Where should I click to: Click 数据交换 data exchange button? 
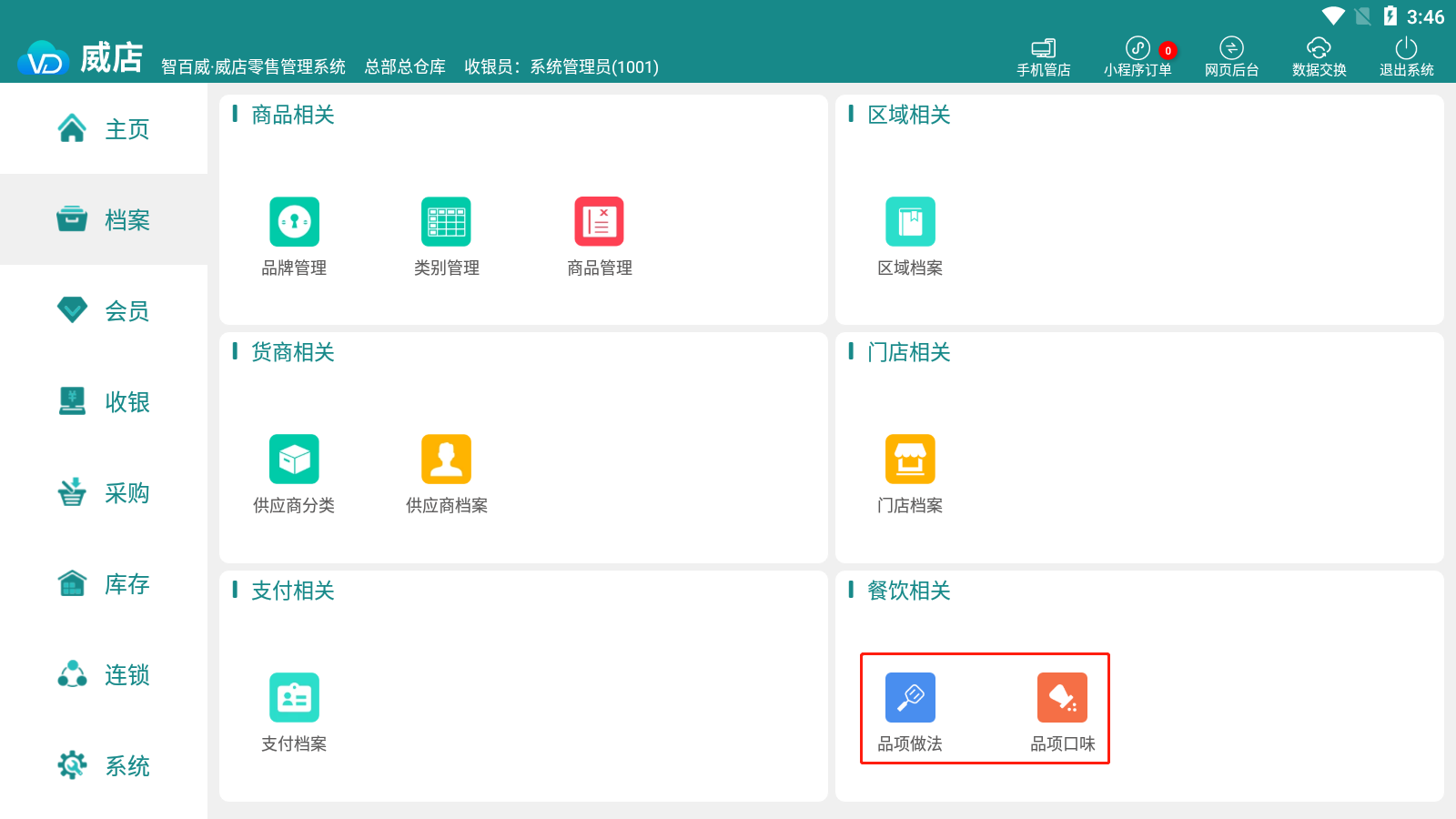pos(1319,57)
